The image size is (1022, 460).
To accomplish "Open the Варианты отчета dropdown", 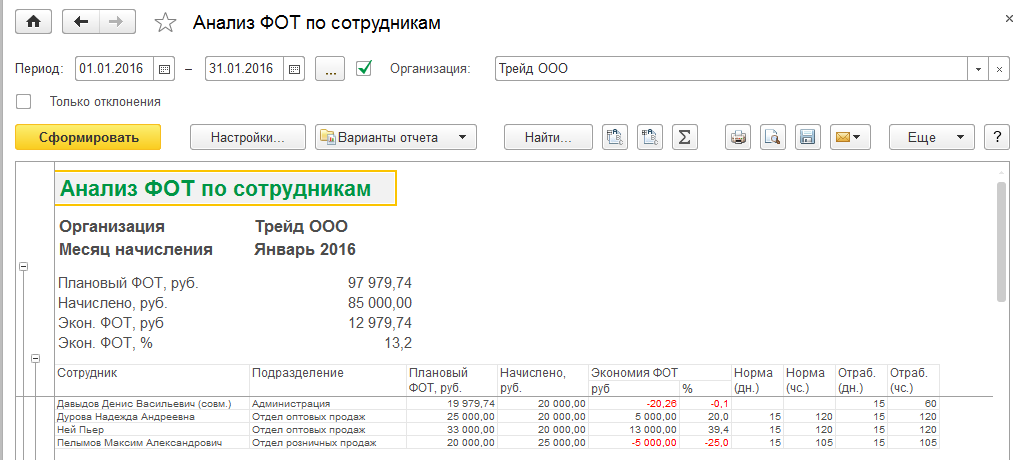I will point(396,137).
